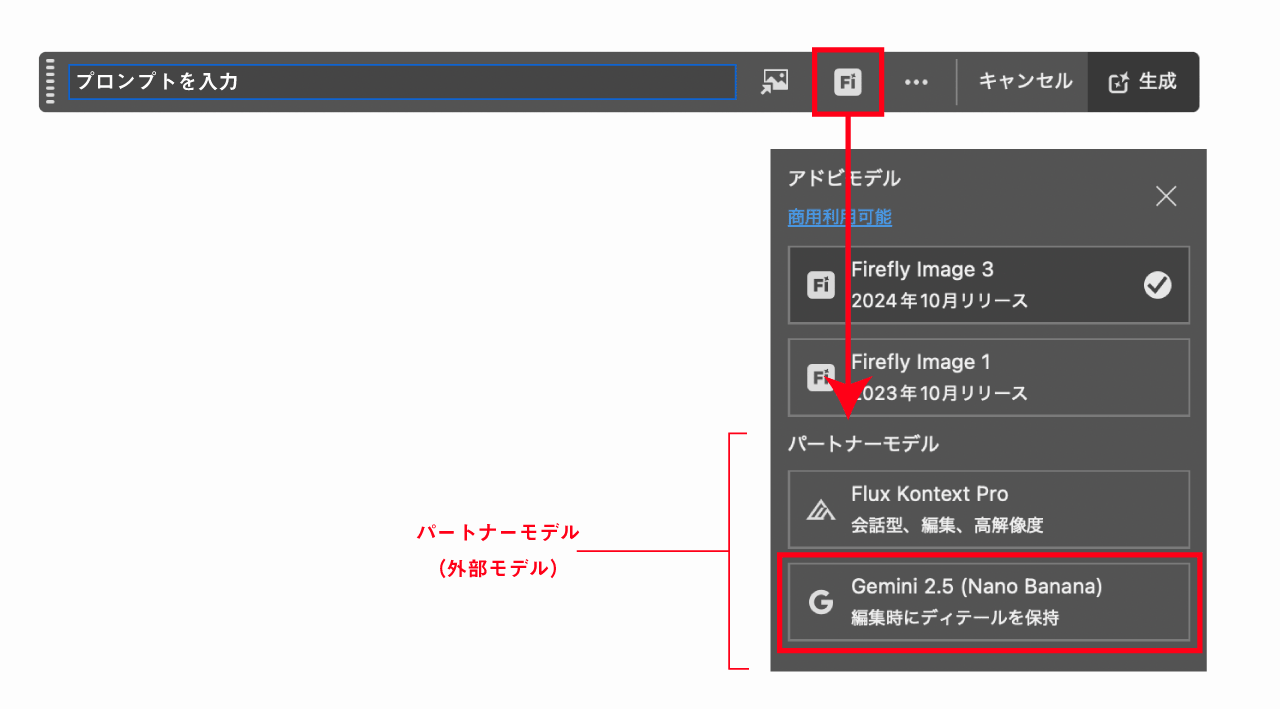The width and height of the screenshot is (1280, 709).
Task: Open the Firefly model picker icon
Action: click(848, 82)
